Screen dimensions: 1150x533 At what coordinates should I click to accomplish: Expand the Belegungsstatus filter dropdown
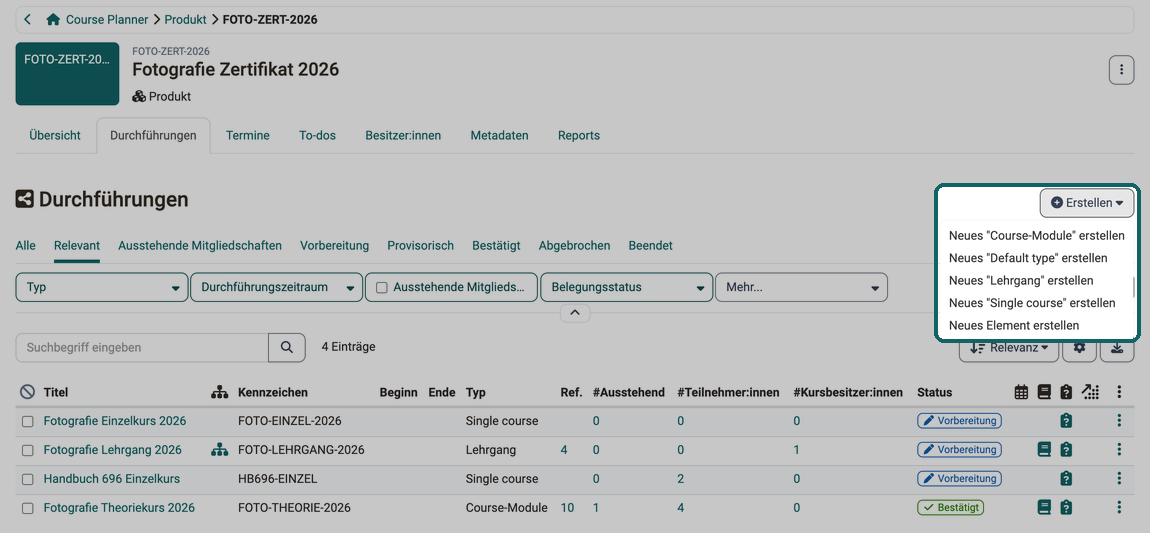(626, 287)
